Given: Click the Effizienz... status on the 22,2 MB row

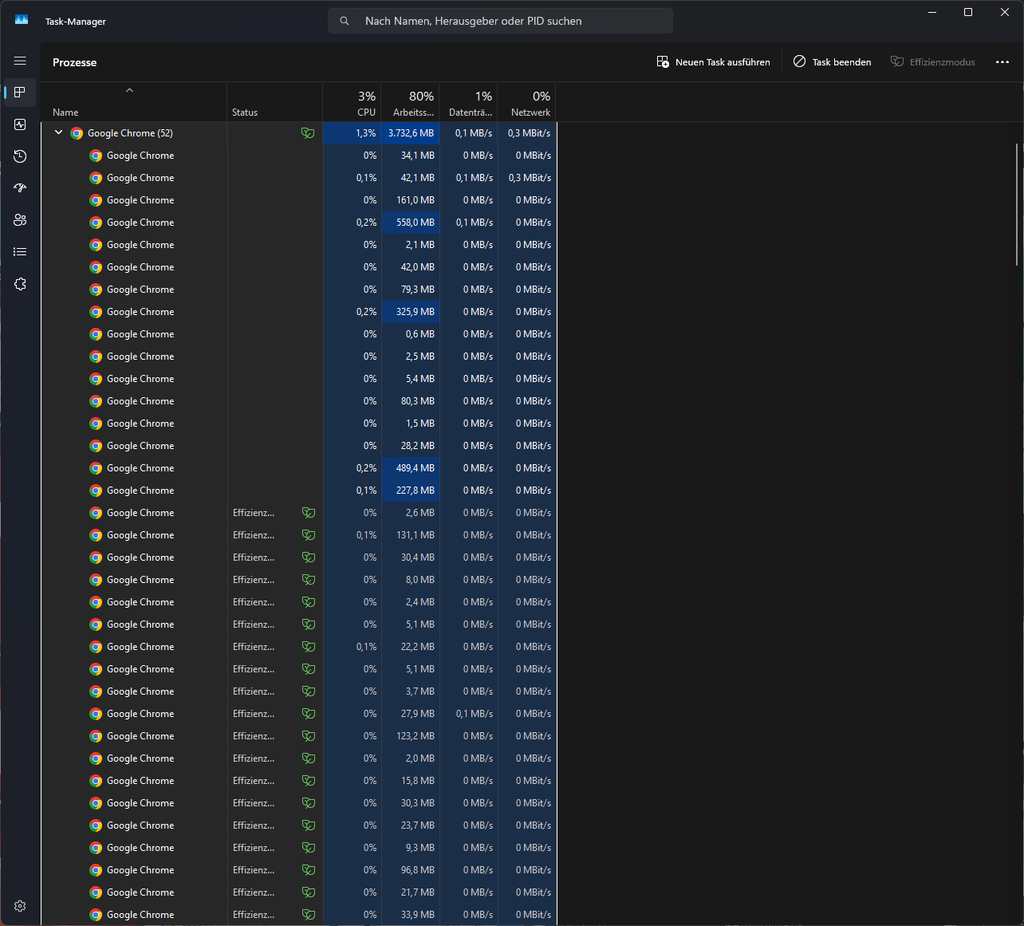Looking at the screenshot, I should pyautogui.click(x=253, y=647).
